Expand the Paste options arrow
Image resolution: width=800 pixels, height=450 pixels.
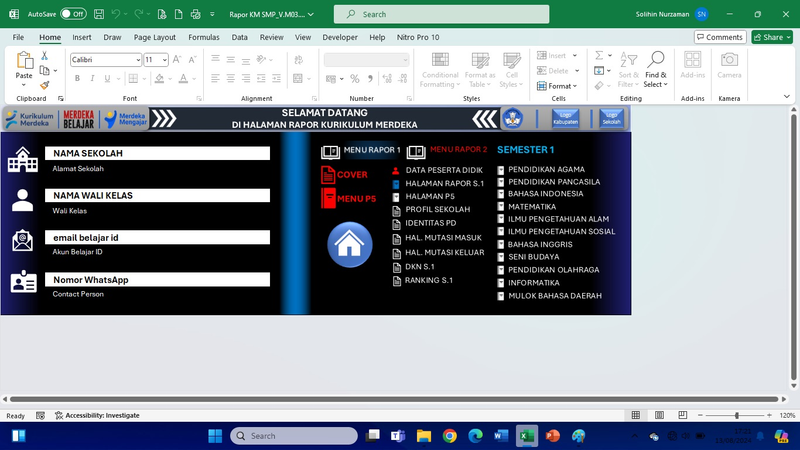point(23,85)
